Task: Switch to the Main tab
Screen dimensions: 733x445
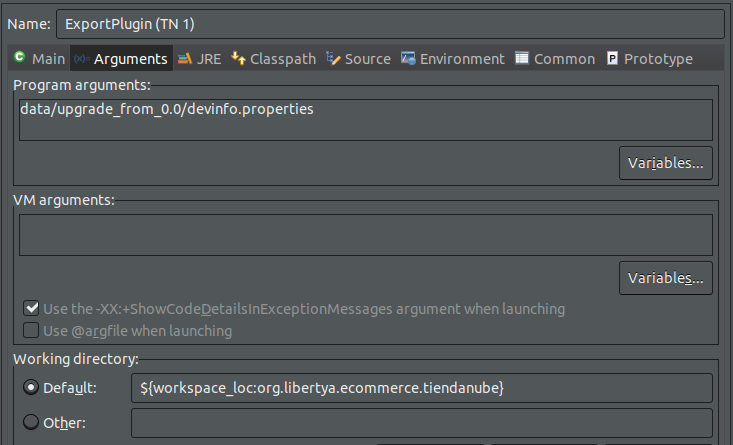Action: (x=39, y=58)
